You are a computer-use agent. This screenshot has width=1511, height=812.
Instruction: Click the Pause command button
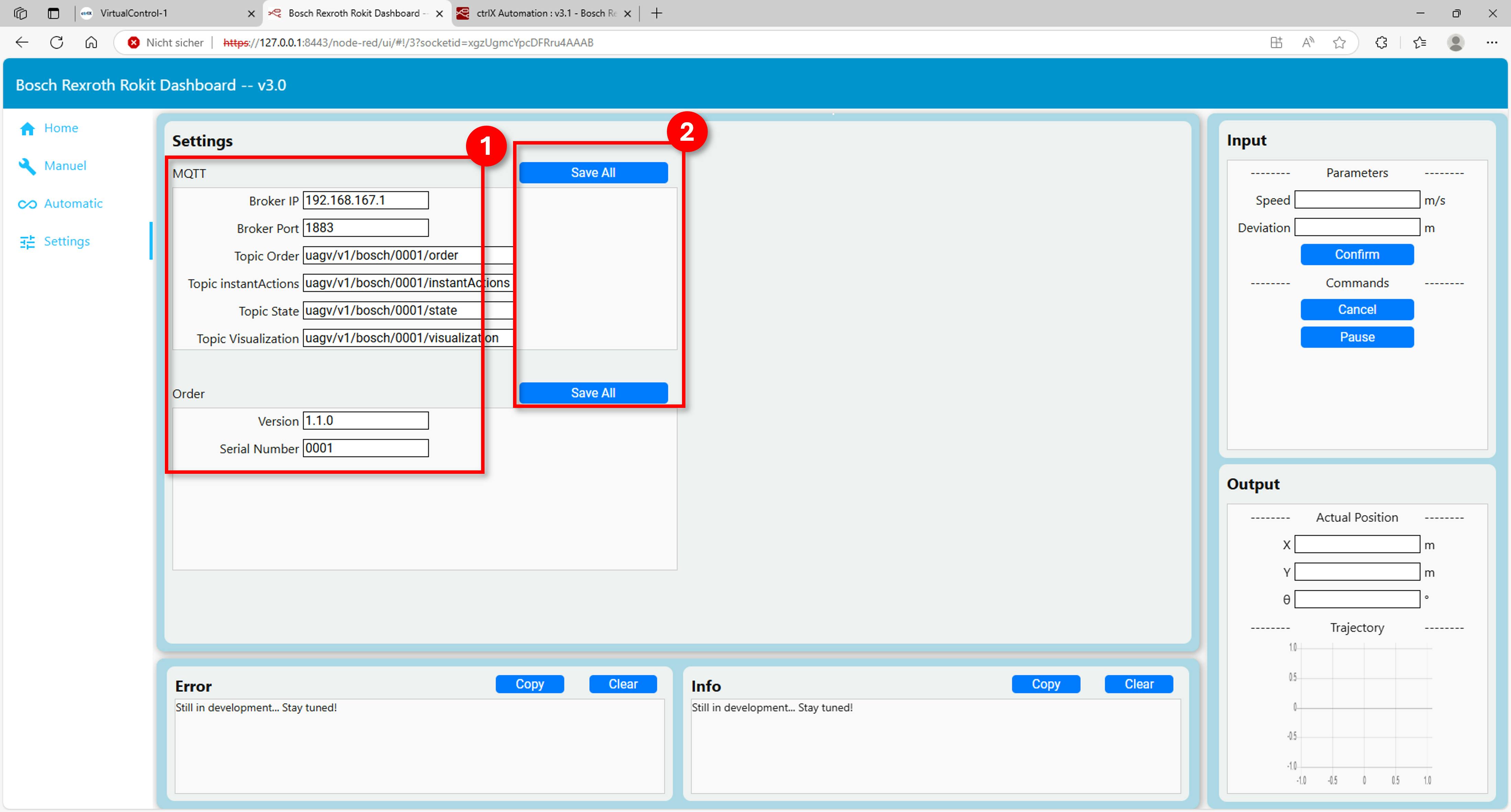click(1357, 337)
